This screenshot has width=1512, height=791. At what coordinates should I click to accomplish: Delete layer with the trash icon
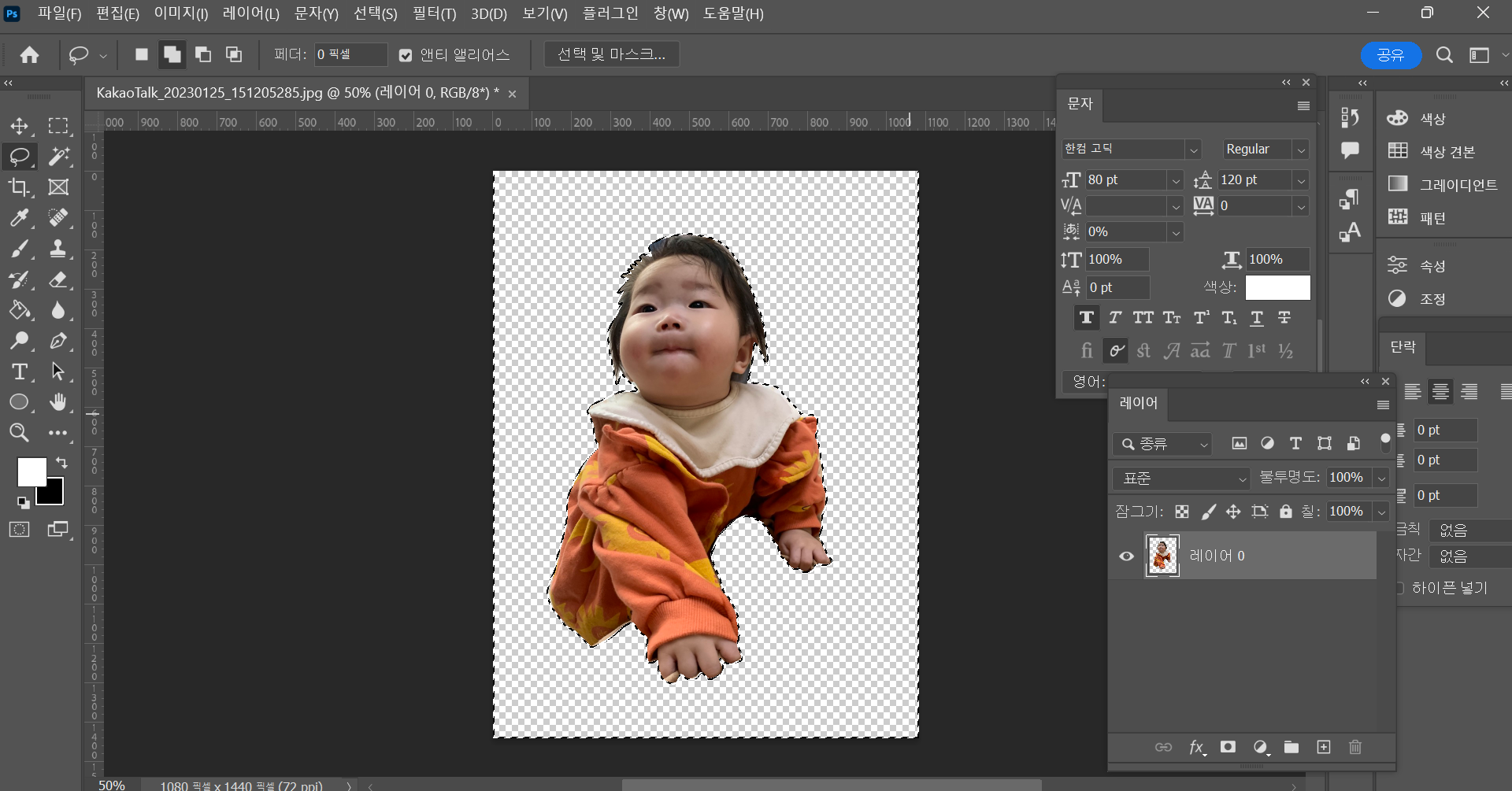(x=1355, y=747)
